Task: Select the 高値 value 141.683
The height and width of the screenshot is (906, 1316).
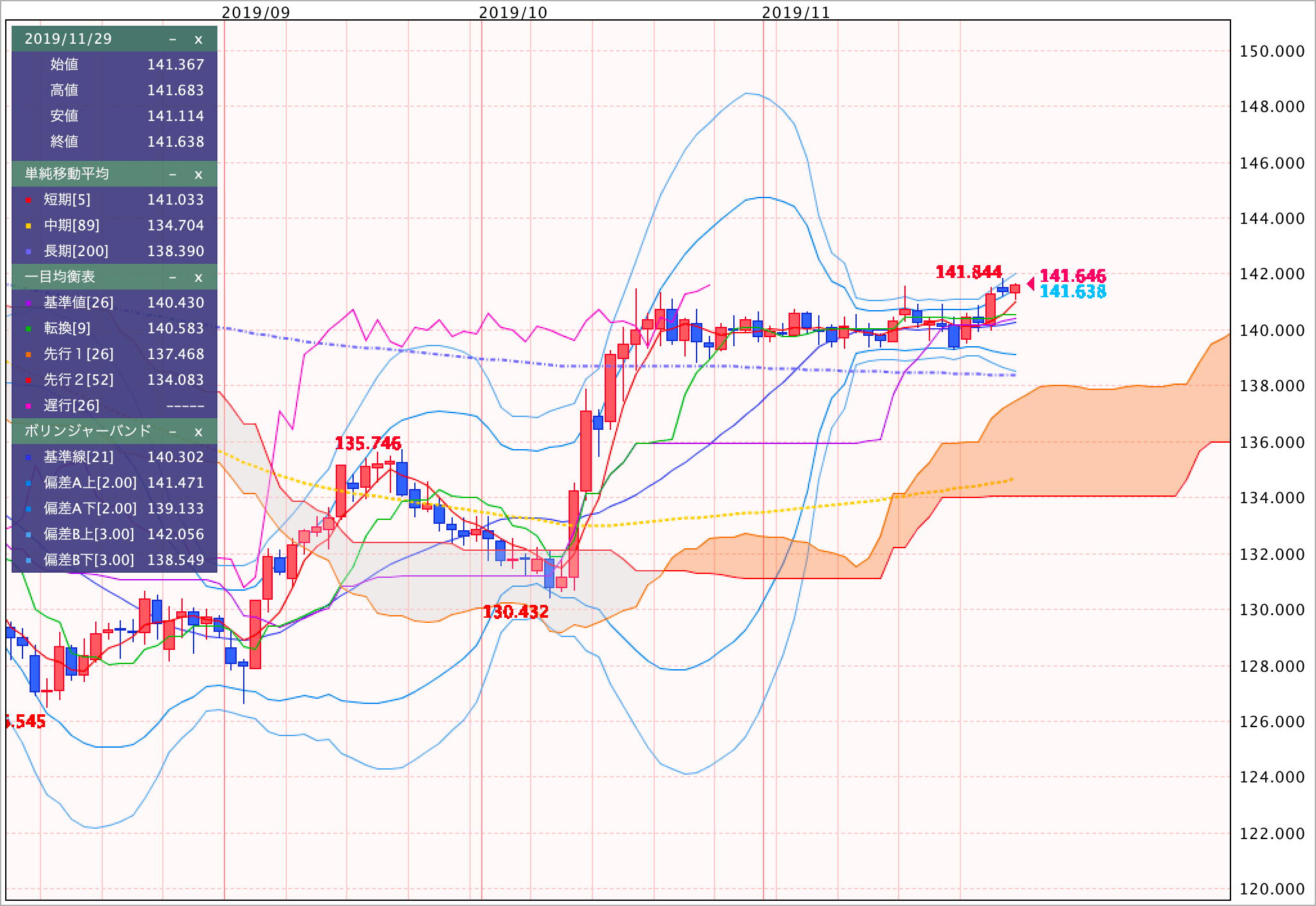Action: click(176, 91)
